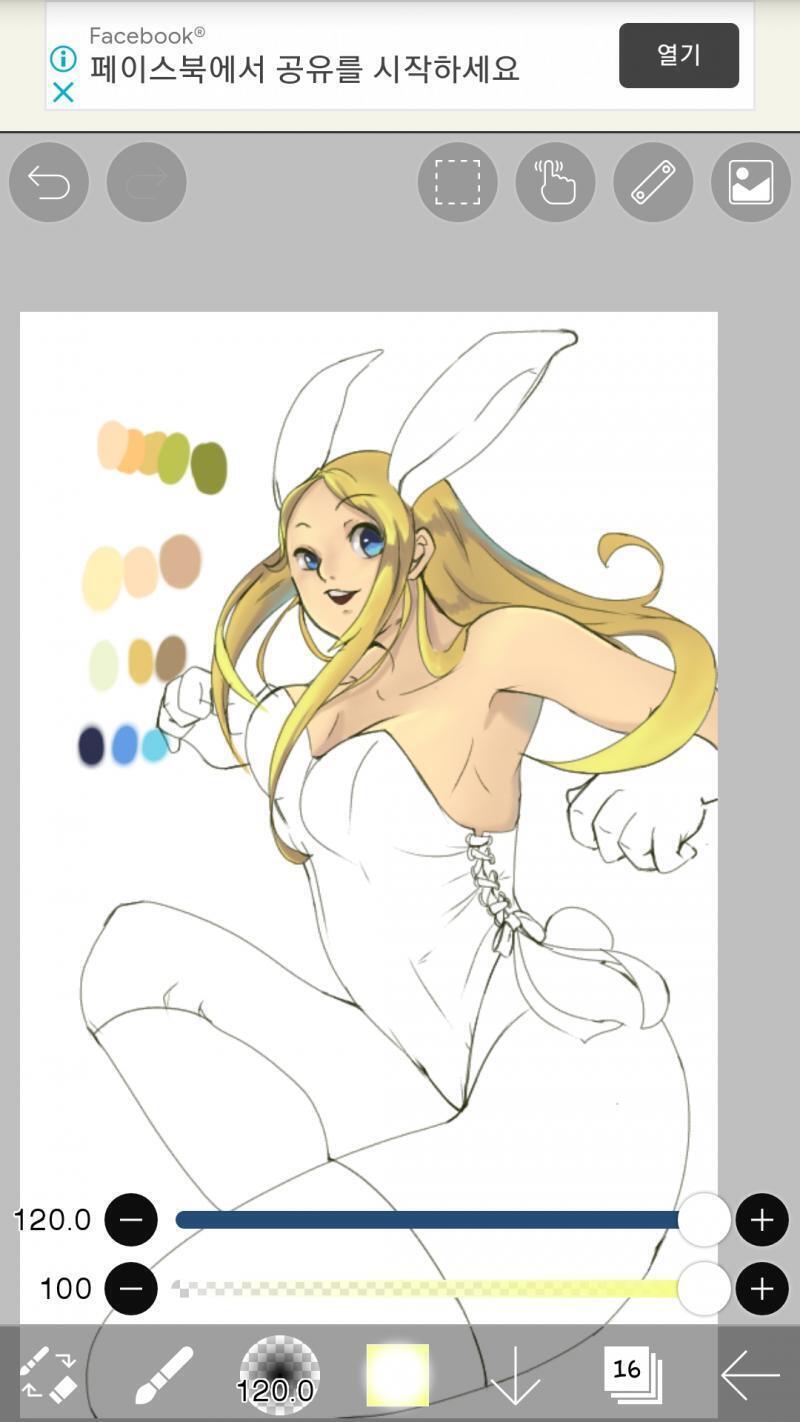Toggle brush and eraser switch icon
The image size is (800, 1422).
(49, 1374)
